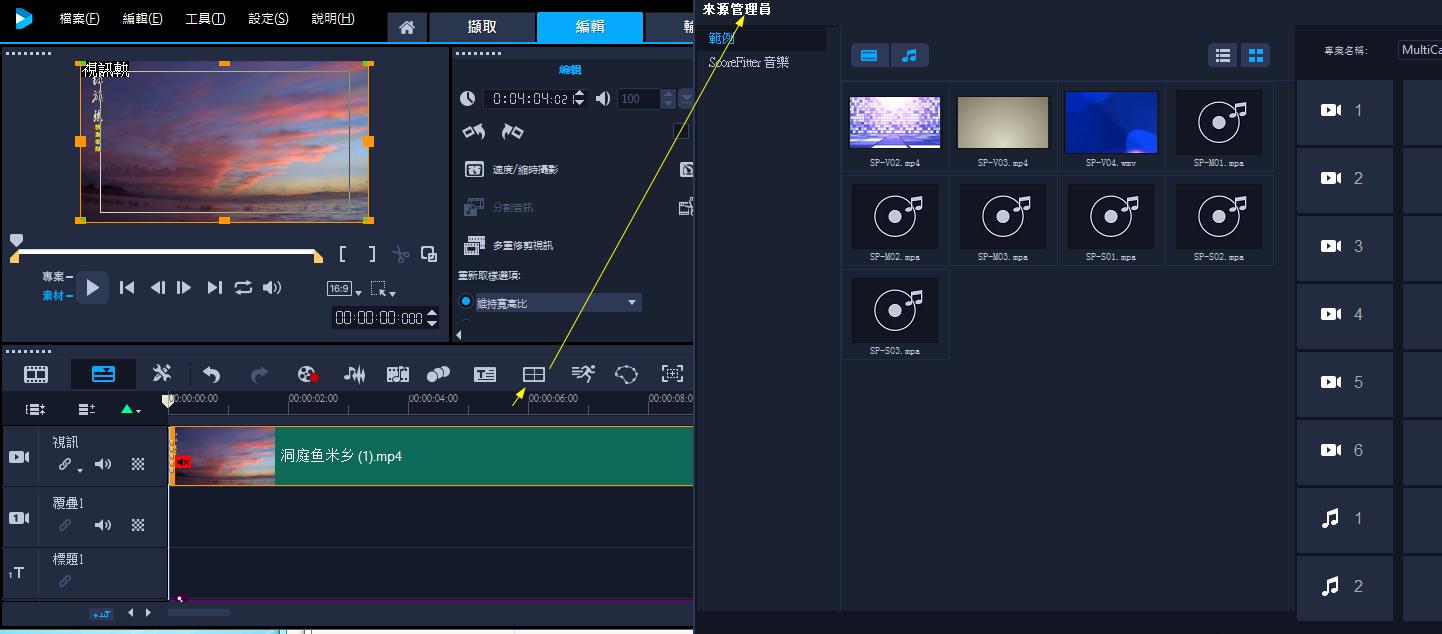The height and width of the screenshot is (634, 1442).
Task: Open the sound mixer waveform icon
Action: (354, 375)
